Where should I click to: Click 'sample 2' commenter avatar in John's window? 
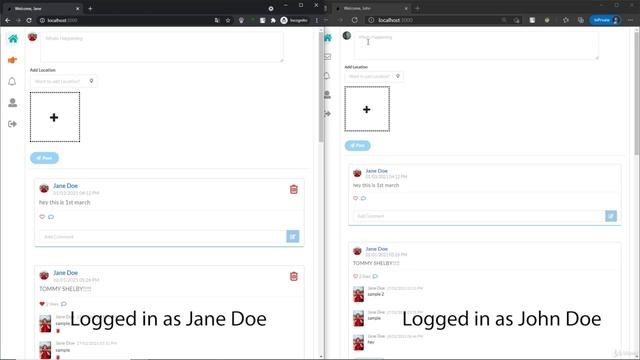coord(358,294)
